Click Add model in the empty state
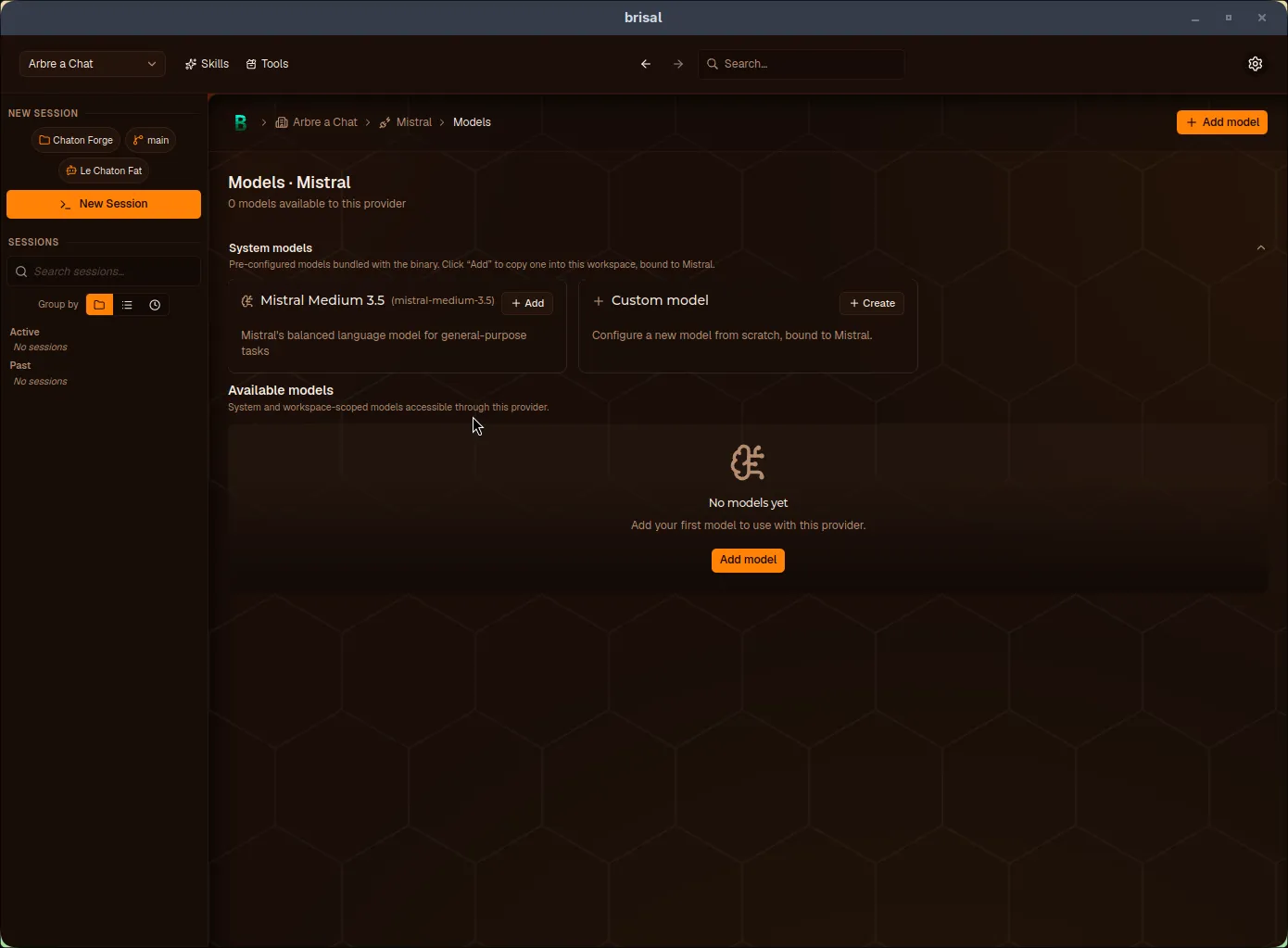This screenshot has height=948, width=1288. click(x=748, y=560)
